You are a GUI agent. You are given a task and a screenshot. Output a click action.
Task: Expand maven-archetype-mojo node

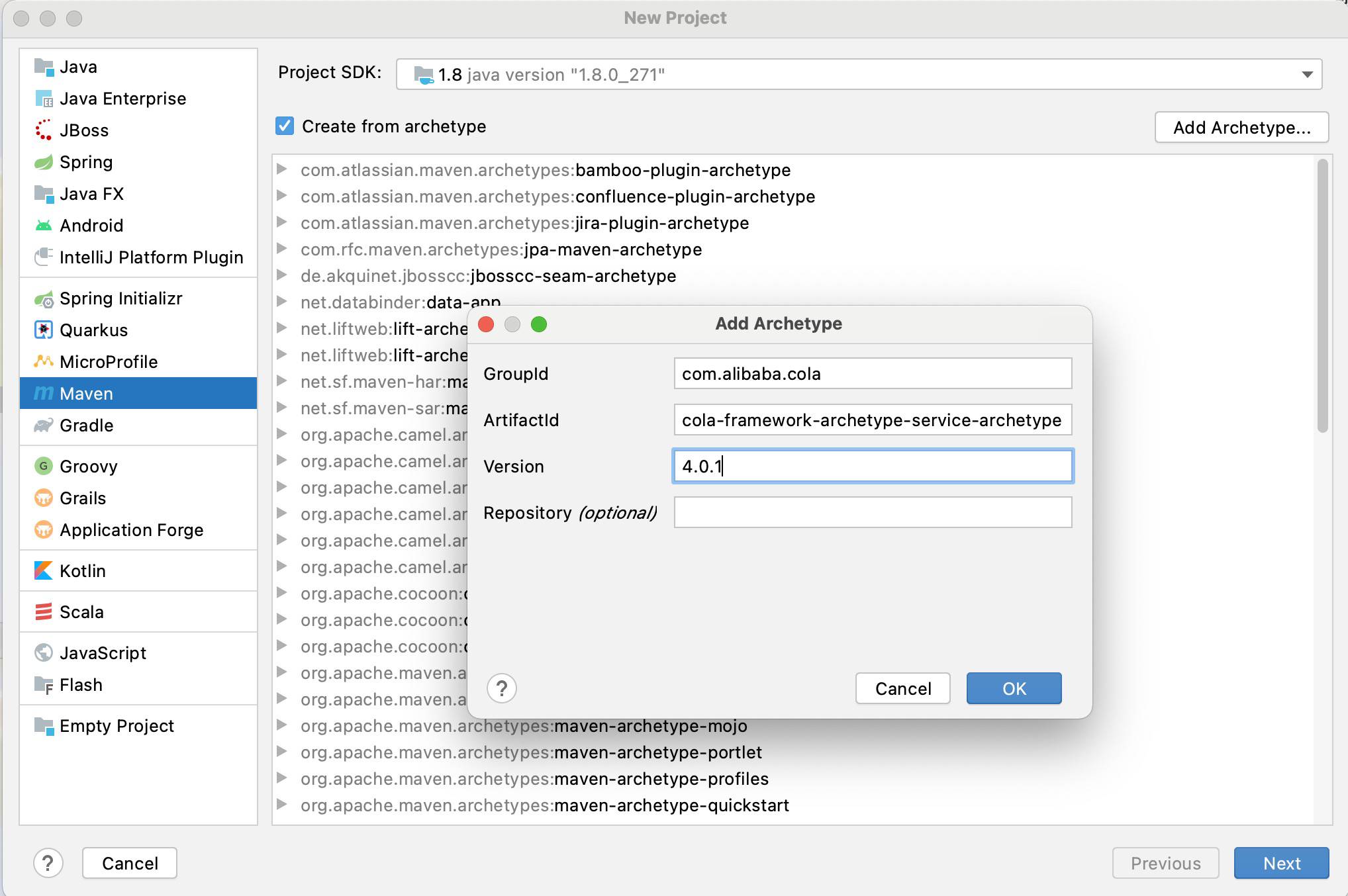click(282, 725)
